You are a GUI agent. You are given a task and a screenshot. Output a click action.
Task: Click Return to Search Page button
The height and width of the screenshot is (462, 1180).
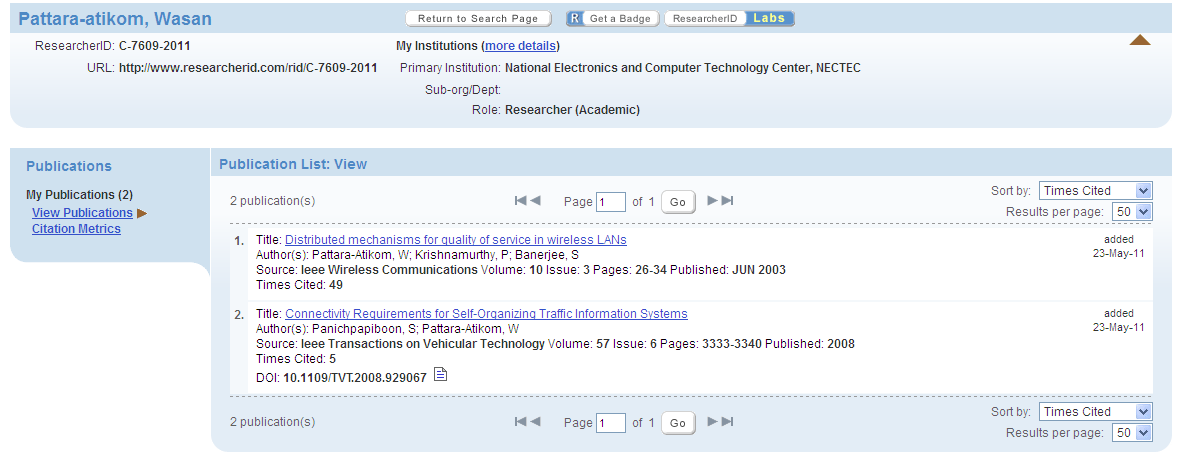coord(478,19)
